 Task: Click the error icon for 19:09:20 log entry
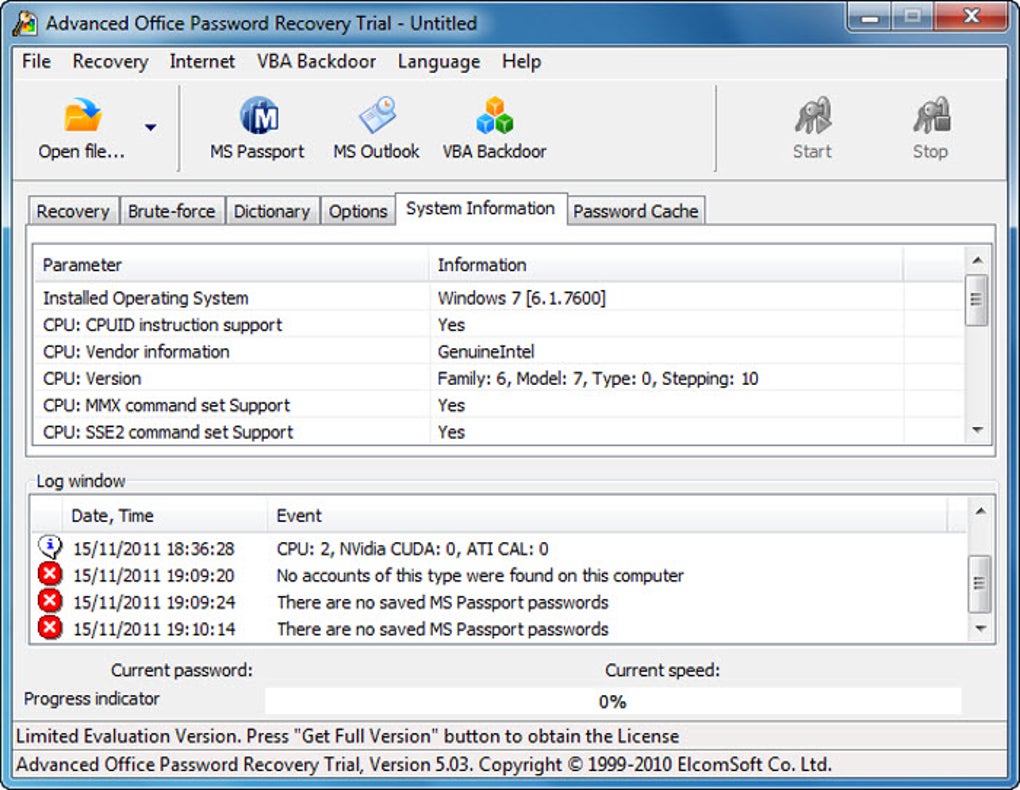pyautogui.click(x=50, y=575)
